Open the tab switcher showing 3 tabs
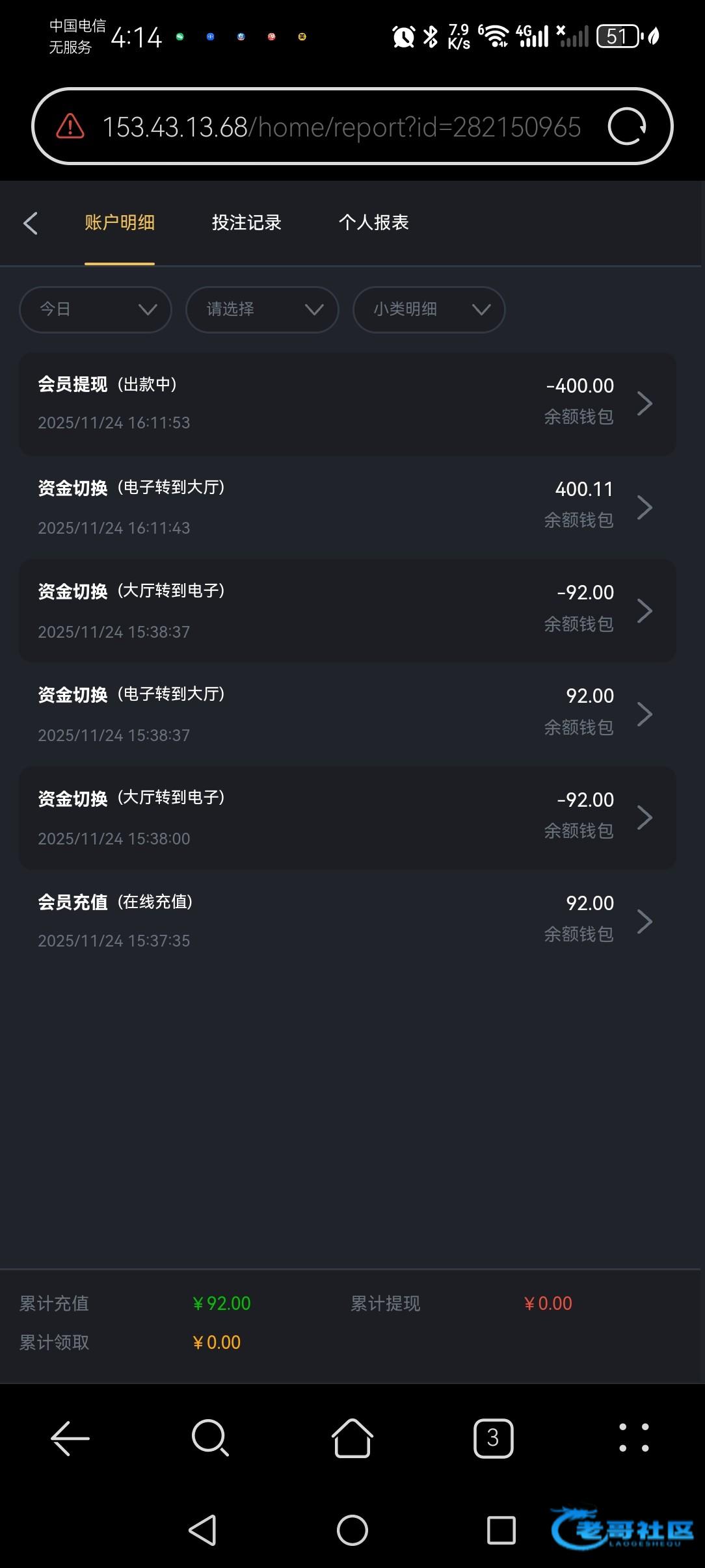The image size is (705, 1568). pos(493,1438)
